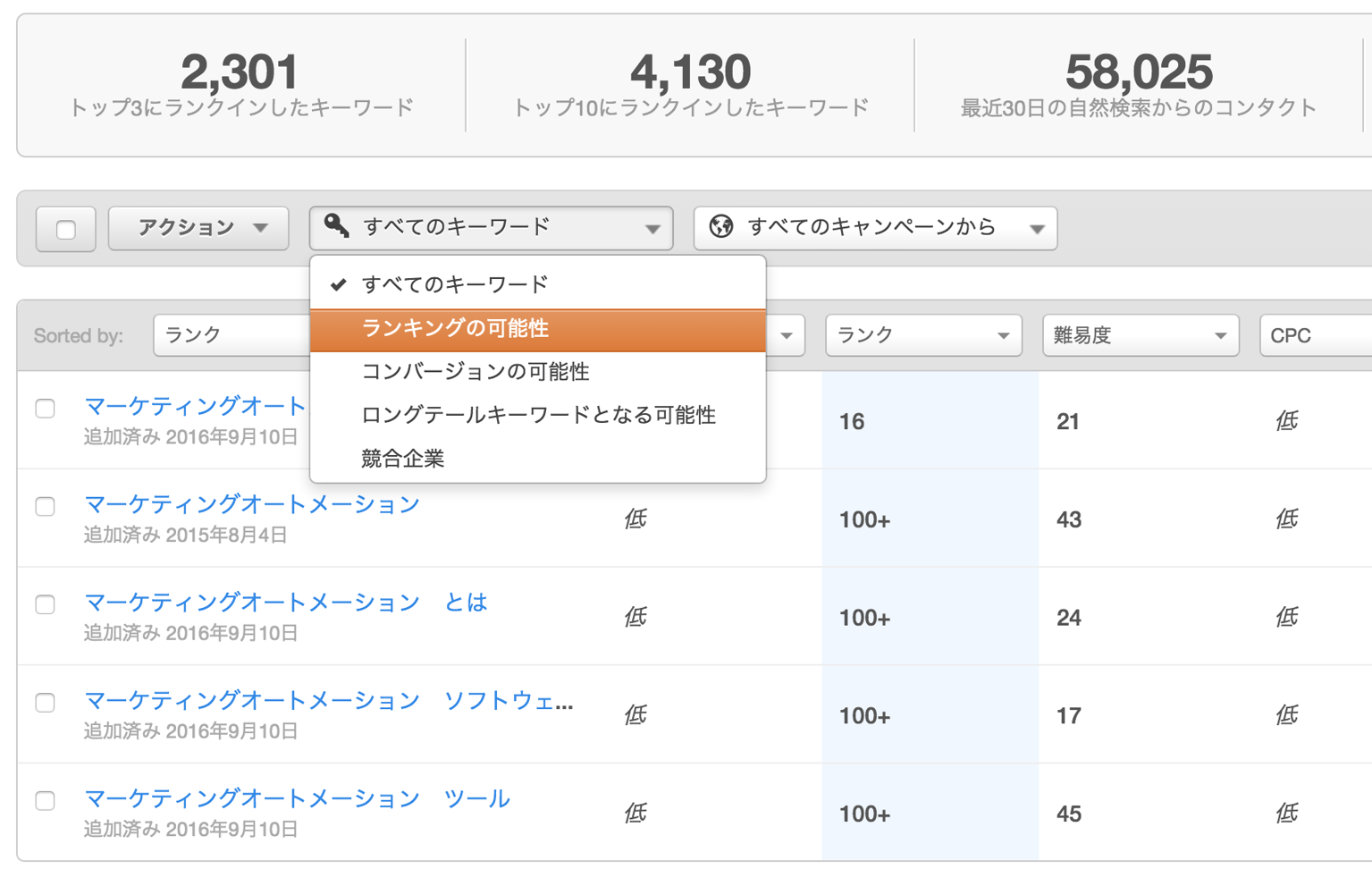The width and height of the screenshot is (1372, 886).
Task: Expand the すべてのキャンペーンから dropdown
Action: [875, 228]
